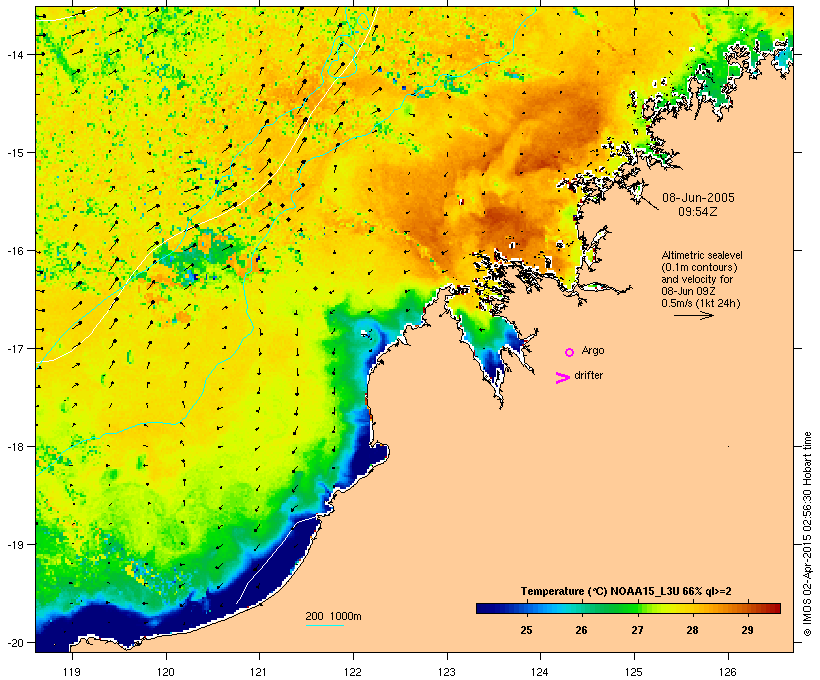Viewport: 820px width, 680px height.
Task: Click the cyan 200m contour legend line
Action: click(x=324, y=625)
